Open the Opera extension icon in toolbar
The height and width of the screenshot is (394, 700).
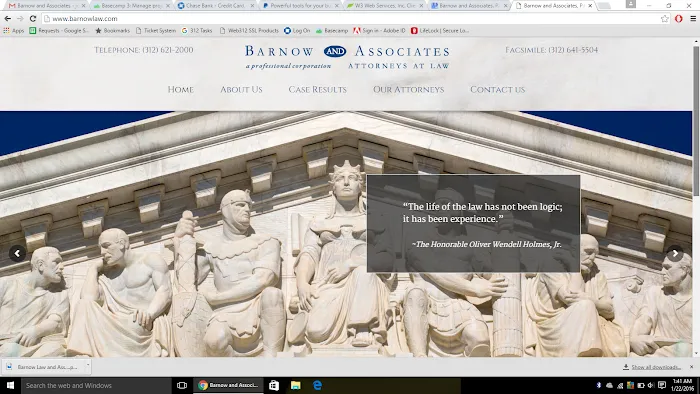pyautogui.click(x=679, y=19)
